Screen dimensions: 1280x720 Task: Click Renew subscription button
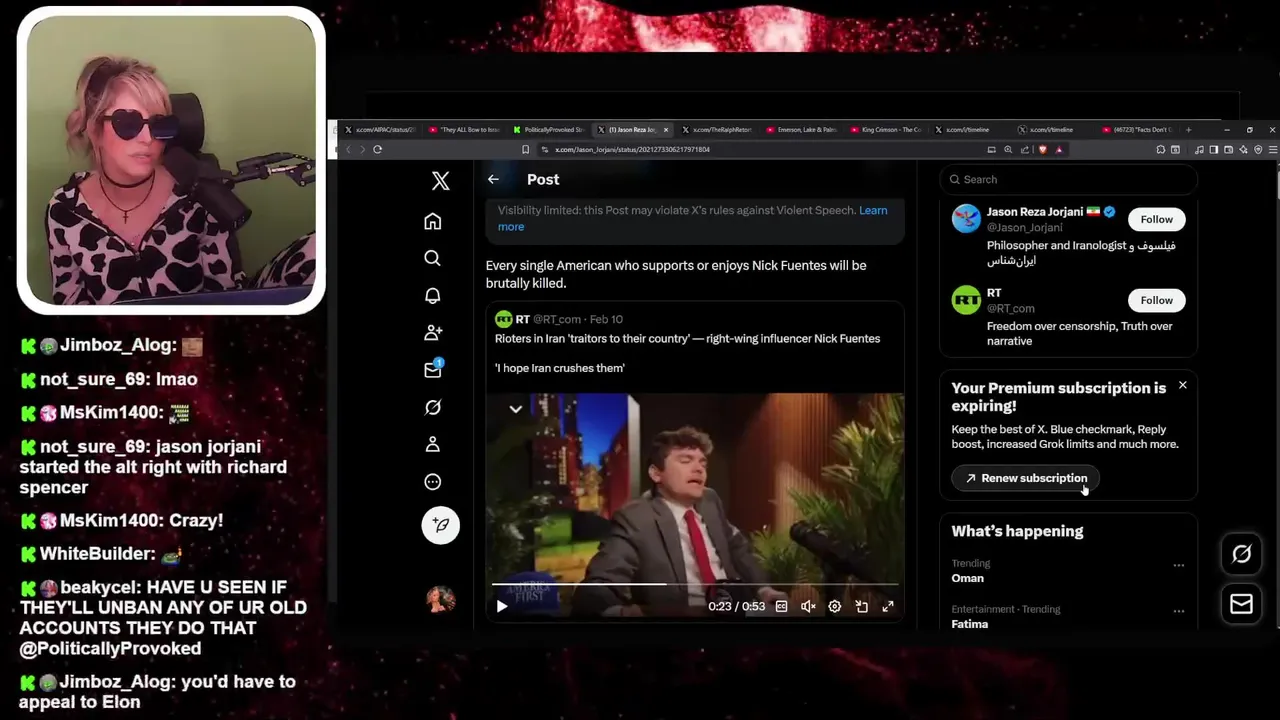(1025, 478)
